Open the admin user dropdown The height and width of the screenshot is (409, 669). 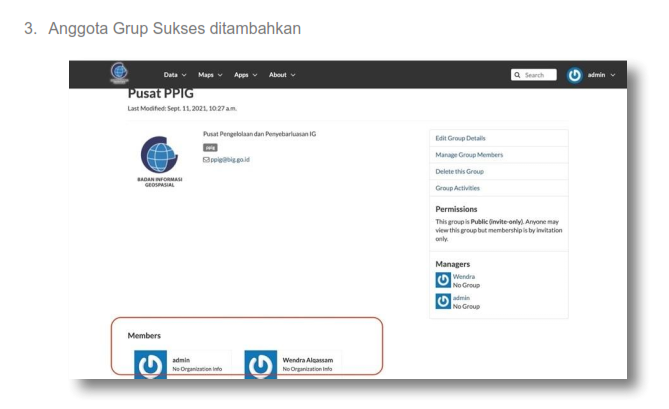coord(600,75)
